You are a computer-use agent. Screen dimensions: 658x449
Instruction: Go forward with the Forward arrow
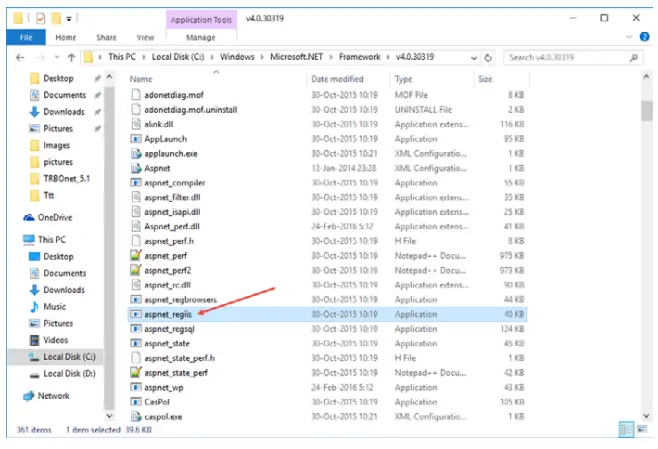(40, 57)
